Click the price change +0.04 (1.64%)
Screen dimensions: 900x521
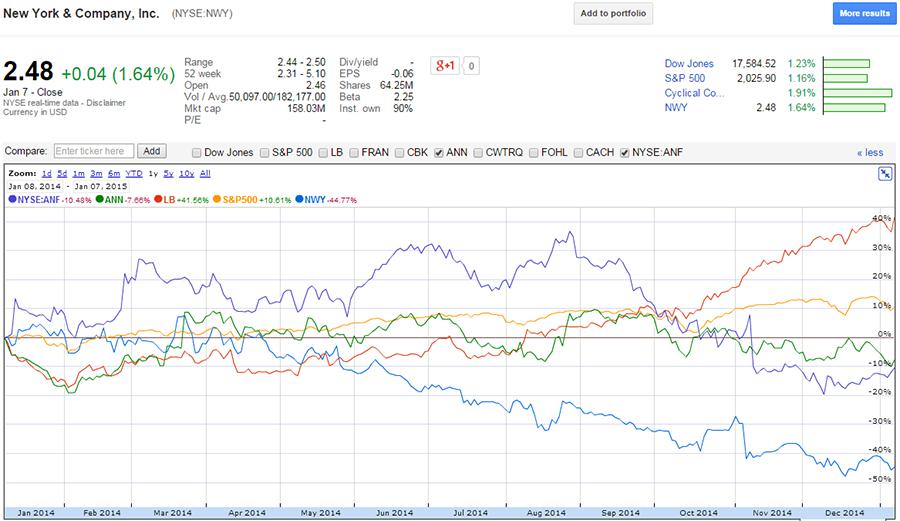118,74
